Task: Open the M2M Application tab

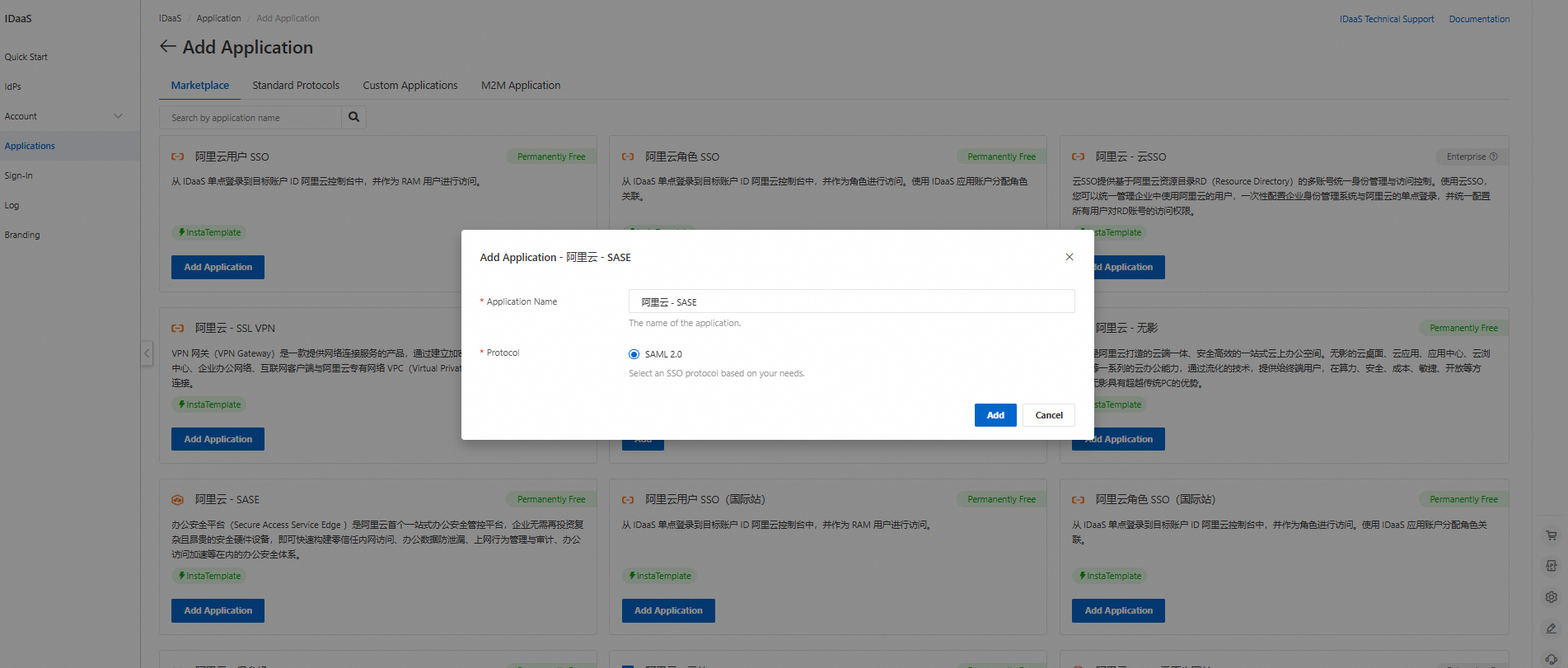Action: pyautogui.click(x=521, y=85)
